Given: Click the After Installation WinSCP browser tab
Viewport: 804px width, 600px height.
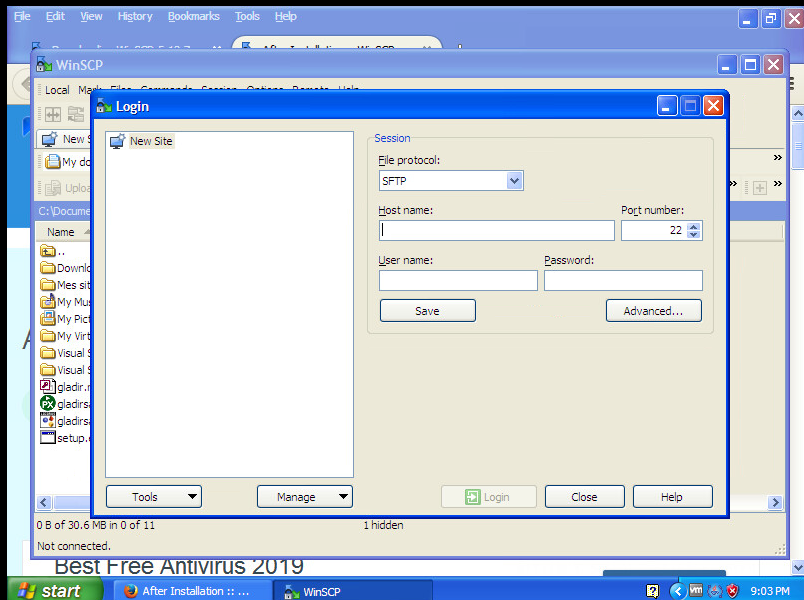Looking at the screenshot, I should coord(336,43).
